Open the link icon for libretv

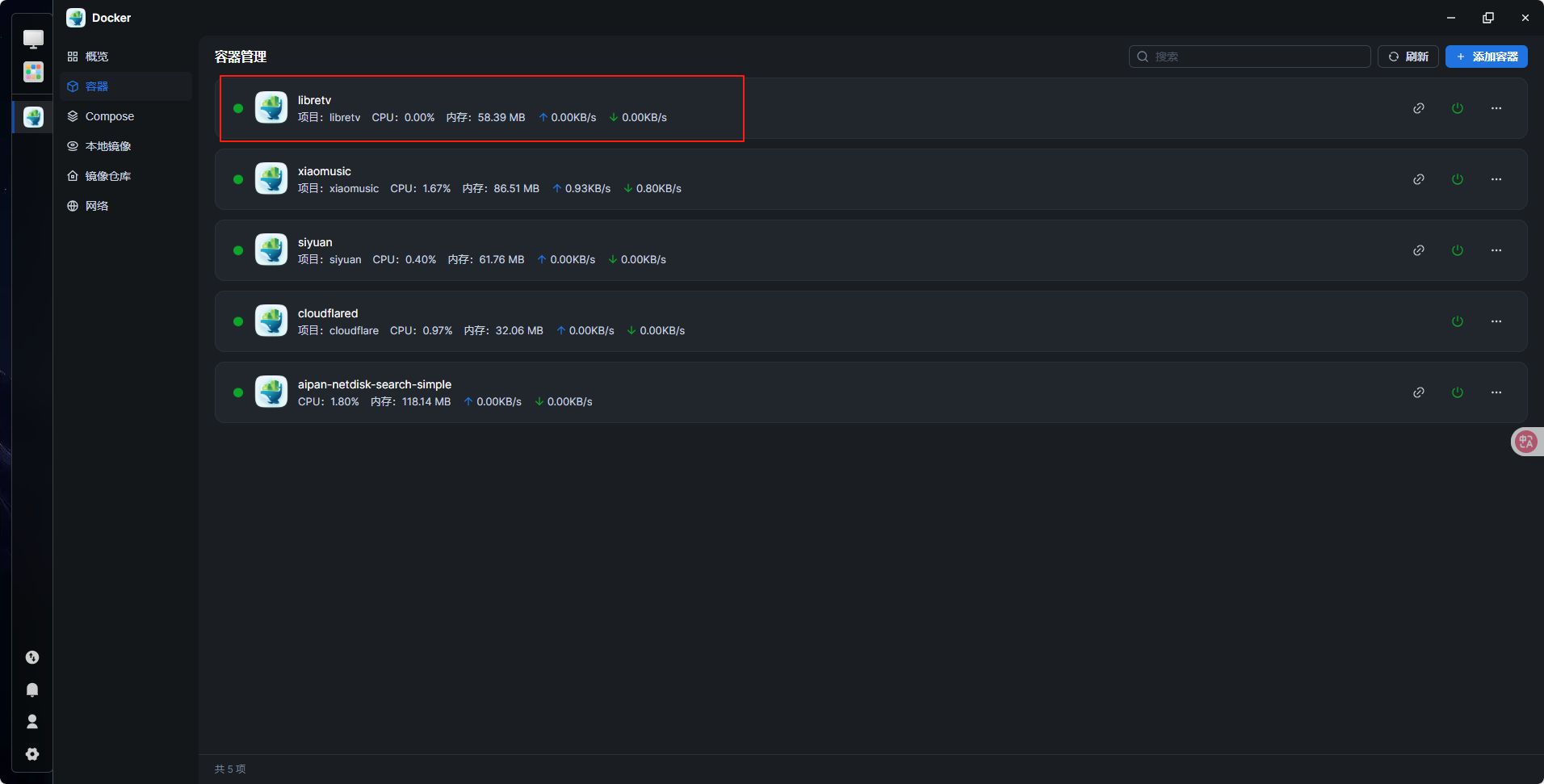1419,108
